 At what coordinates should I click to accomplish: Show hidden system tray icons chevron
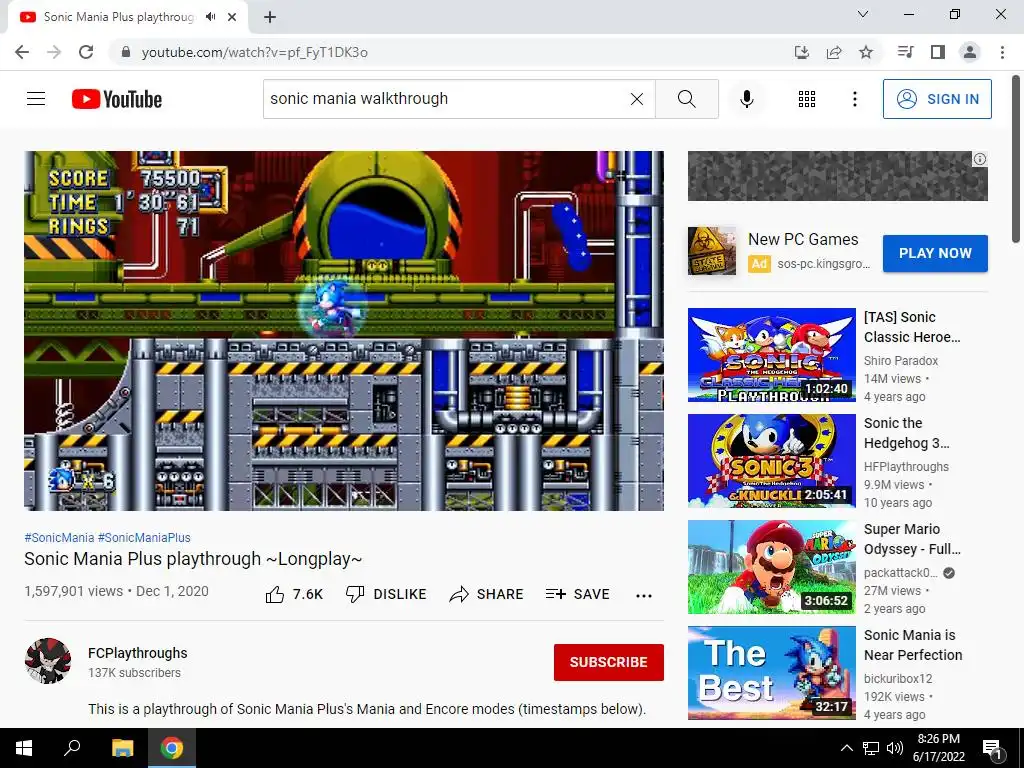[846, 748]
